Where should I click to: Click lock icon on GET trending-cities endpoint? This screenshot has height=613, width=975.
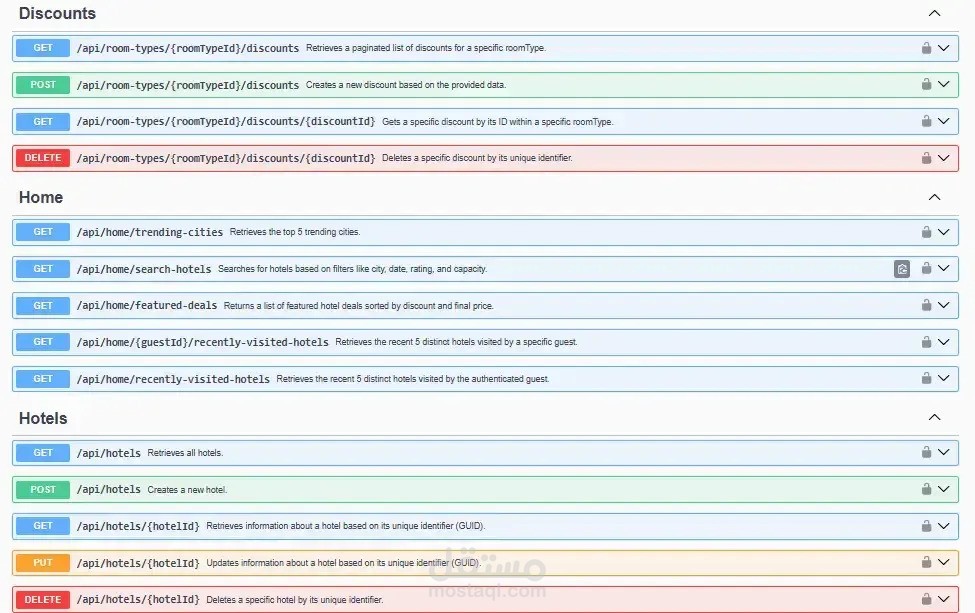tap(926, 232)
